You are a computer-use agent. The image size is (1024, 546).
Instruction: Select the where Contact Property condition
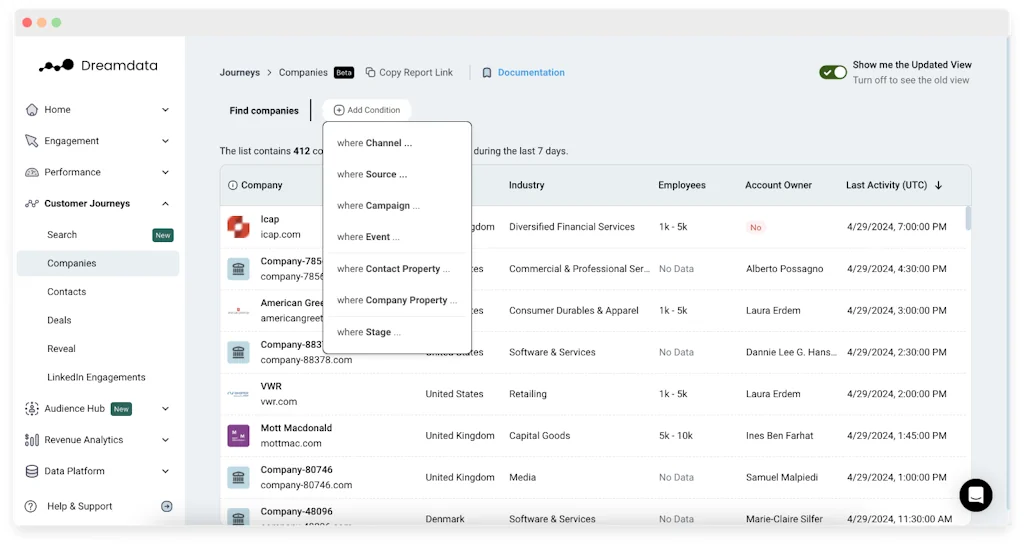(x=397, y=269)
